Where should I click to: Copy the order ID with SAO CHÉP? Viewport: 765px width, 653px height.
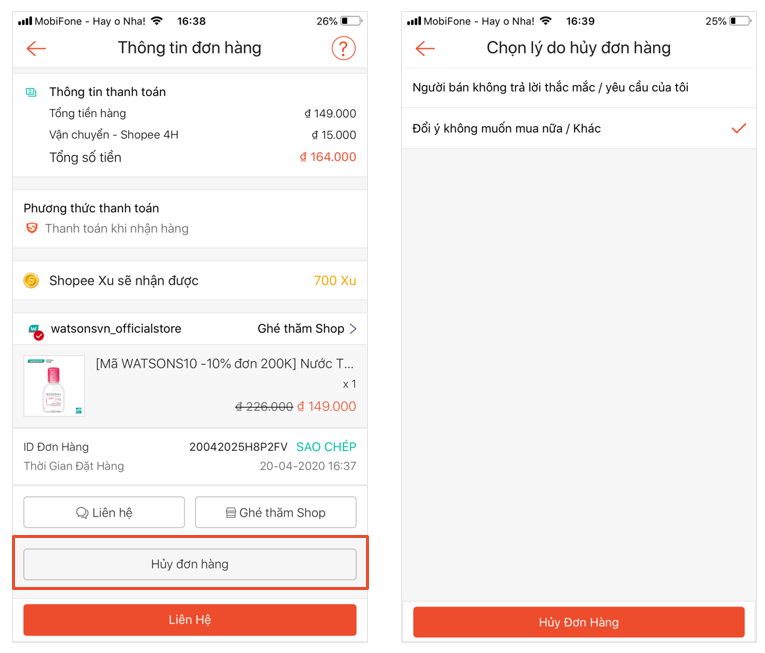pyautogui.click(x=326, y=447)
